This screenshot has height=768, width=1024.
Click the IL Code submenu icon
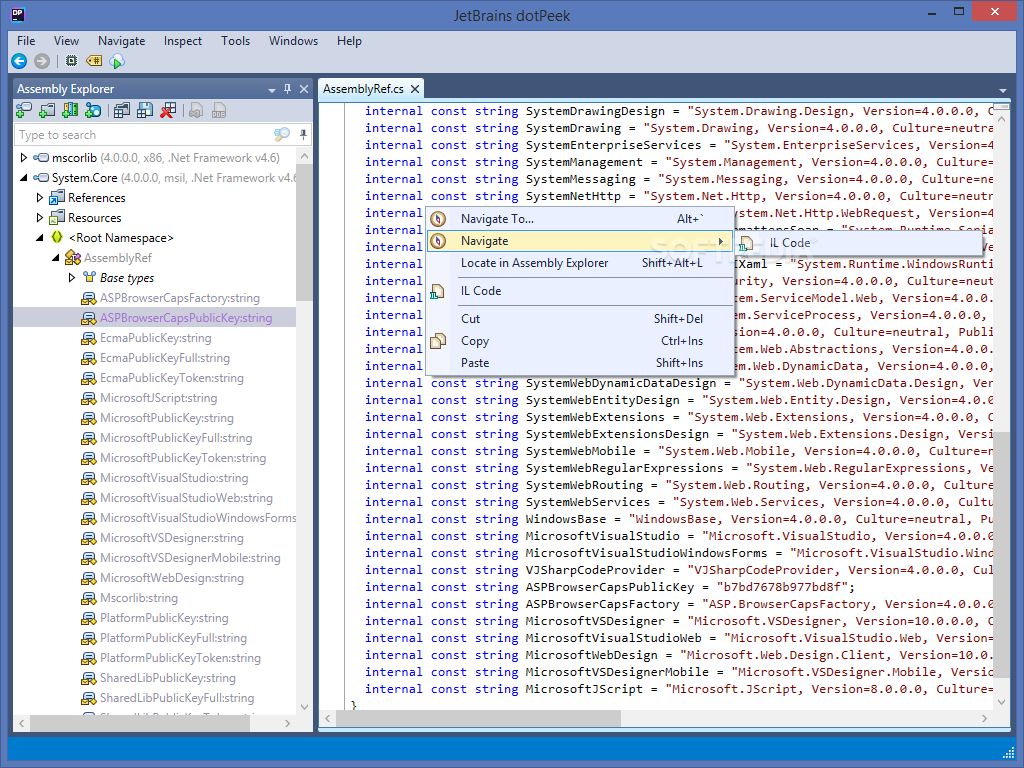pos(746,244)
